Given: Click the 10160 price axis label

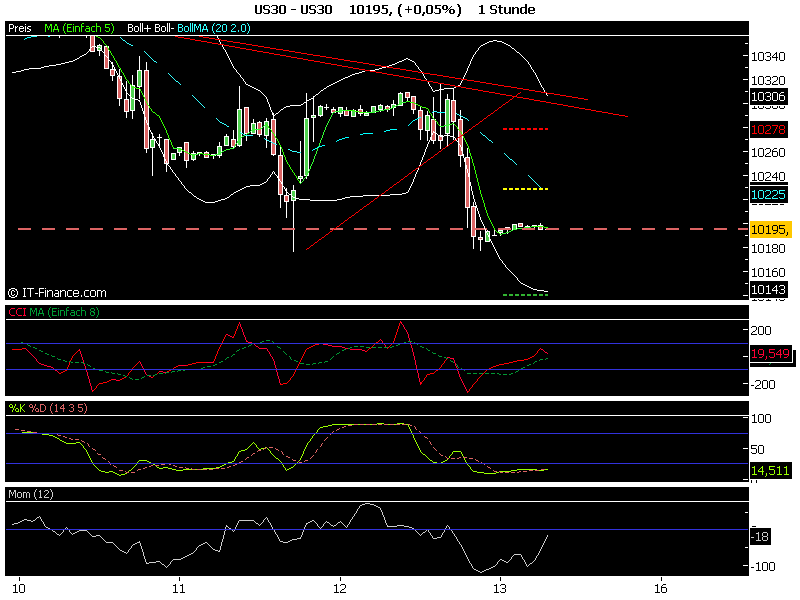Looking at the screenshot, I should (x=768, y=272).
